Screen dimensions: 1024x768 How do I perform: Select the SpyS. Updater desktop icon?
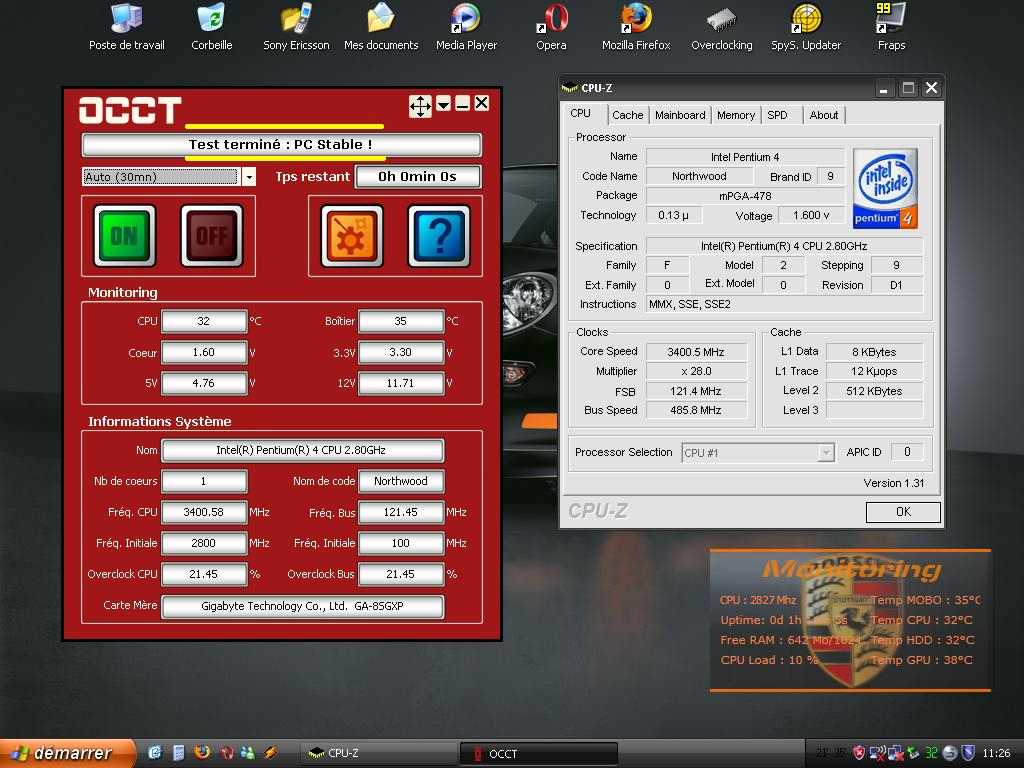point(806,26)
